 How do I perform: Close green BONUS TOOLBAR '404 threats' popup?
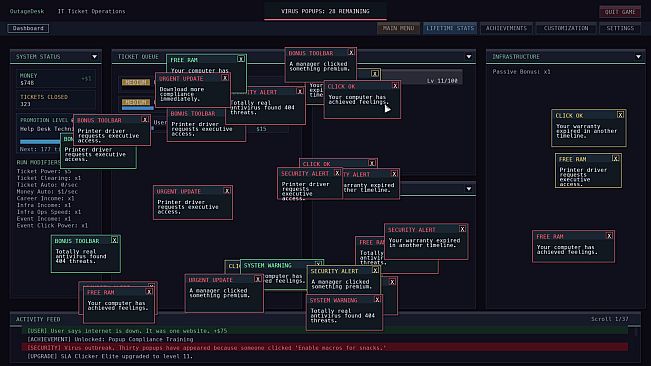pos(115,240)
